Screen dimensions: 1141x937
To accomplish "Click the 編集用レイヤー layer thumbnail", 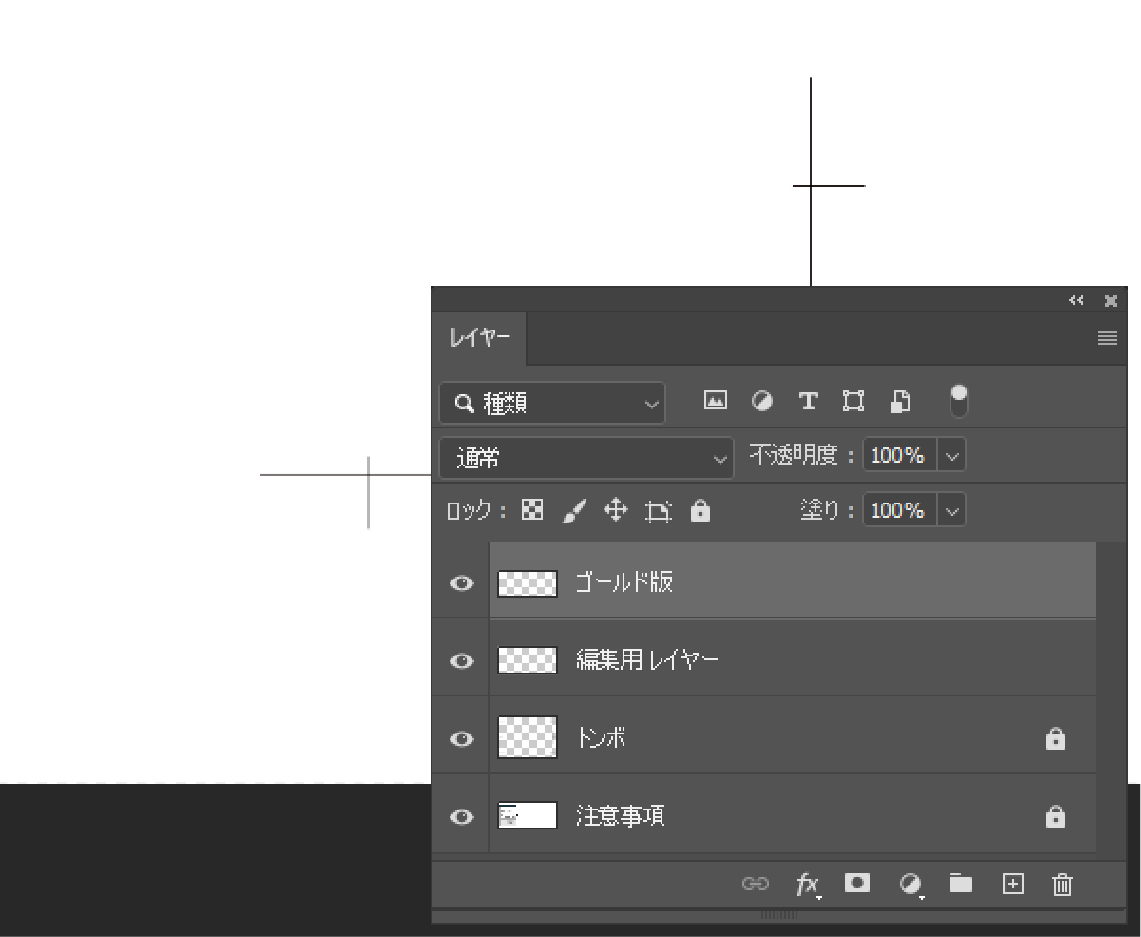I will [528, 661].
